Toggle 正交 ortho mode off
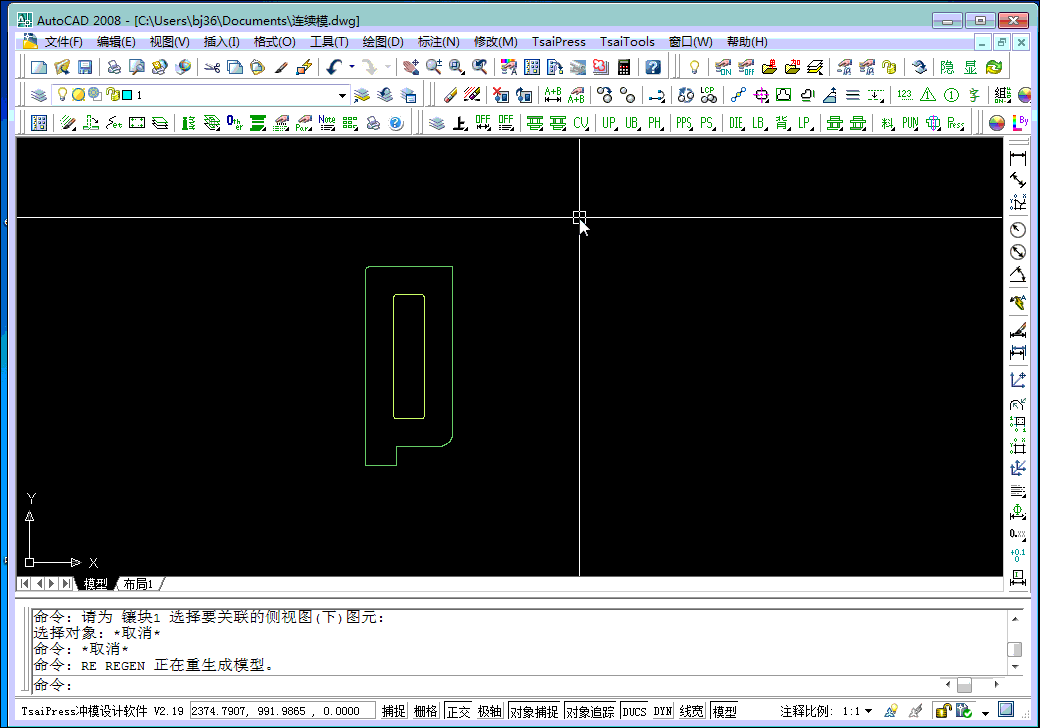This screenshot has width=1040, height=728. [x=458, y=711]
